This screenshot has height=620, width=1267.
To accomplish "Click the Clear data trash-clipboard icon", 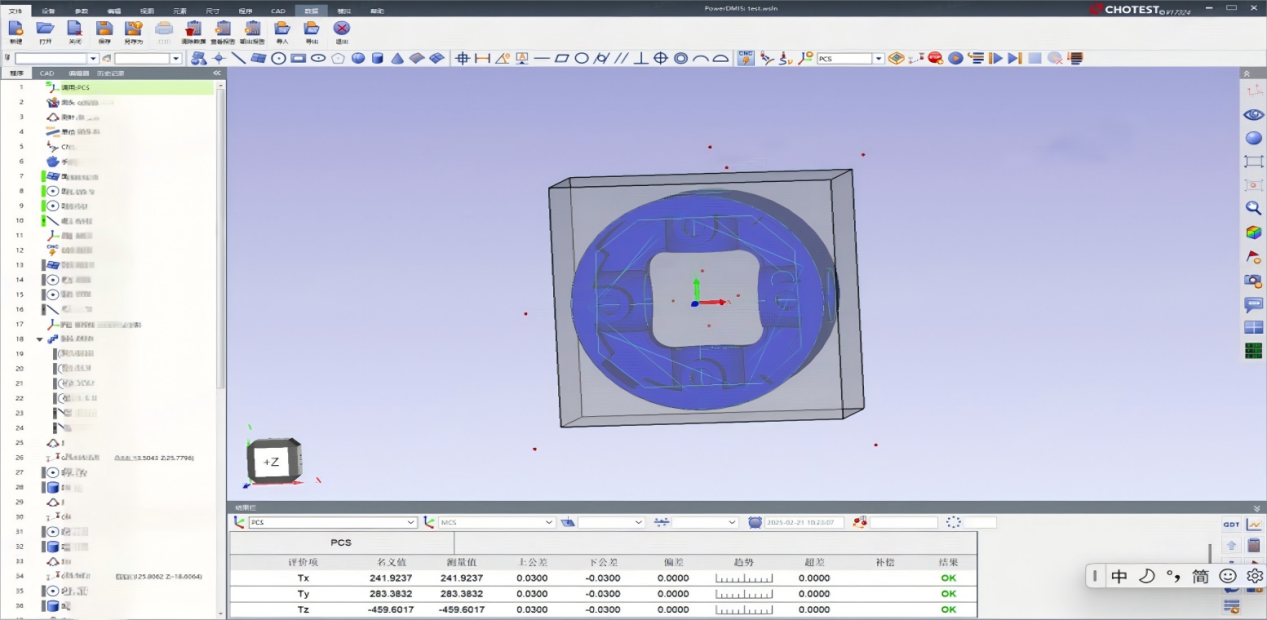I will (x=194, y=29).
